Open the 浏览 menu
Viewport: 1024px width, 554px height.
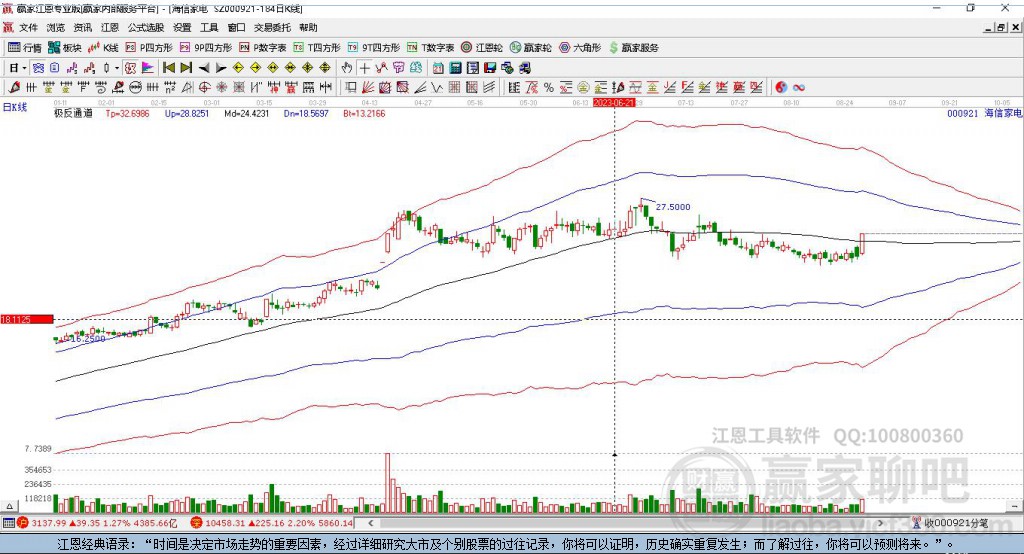point(56,27)
